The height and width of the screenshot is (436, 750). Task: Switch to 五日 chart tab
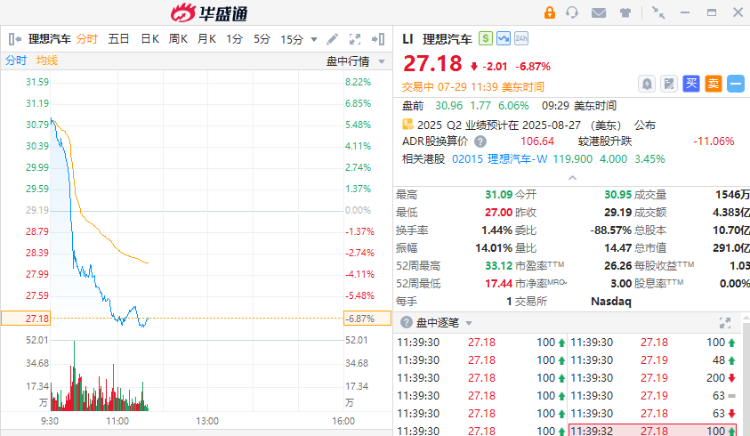pyautogui.click(x=119, y=39)
